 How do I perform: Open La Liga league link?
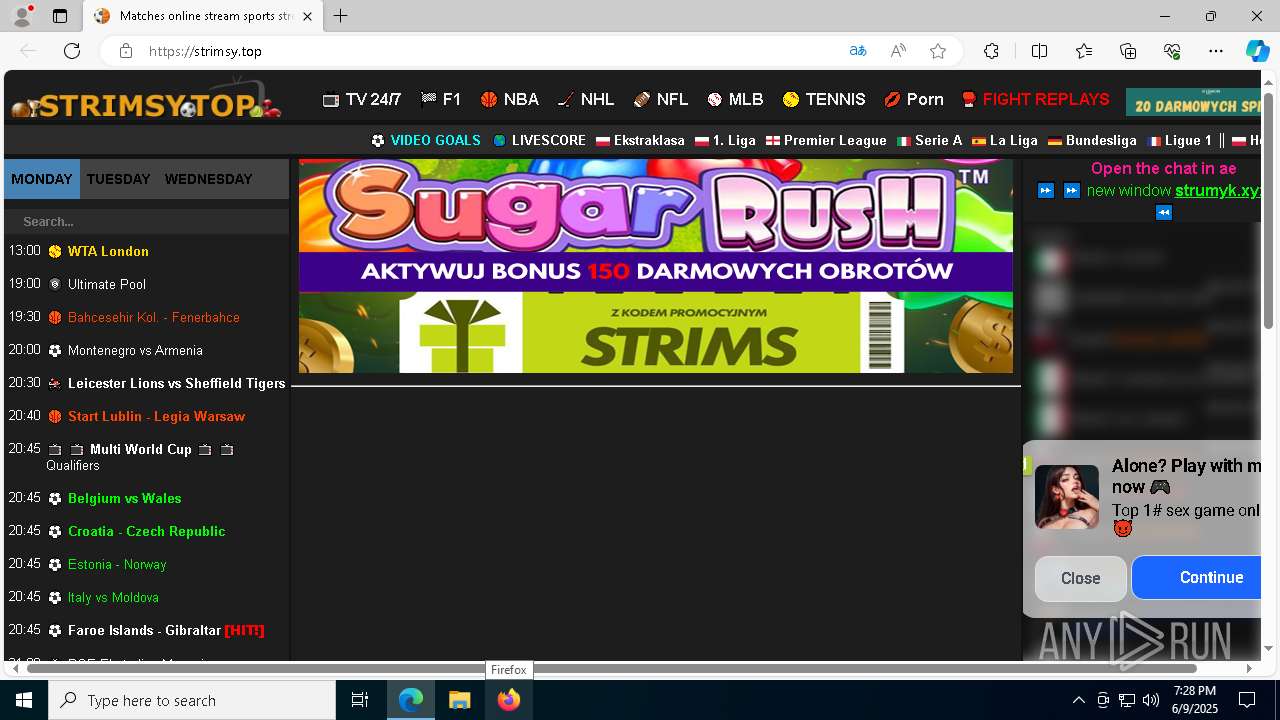click(x=1004, y=140)
